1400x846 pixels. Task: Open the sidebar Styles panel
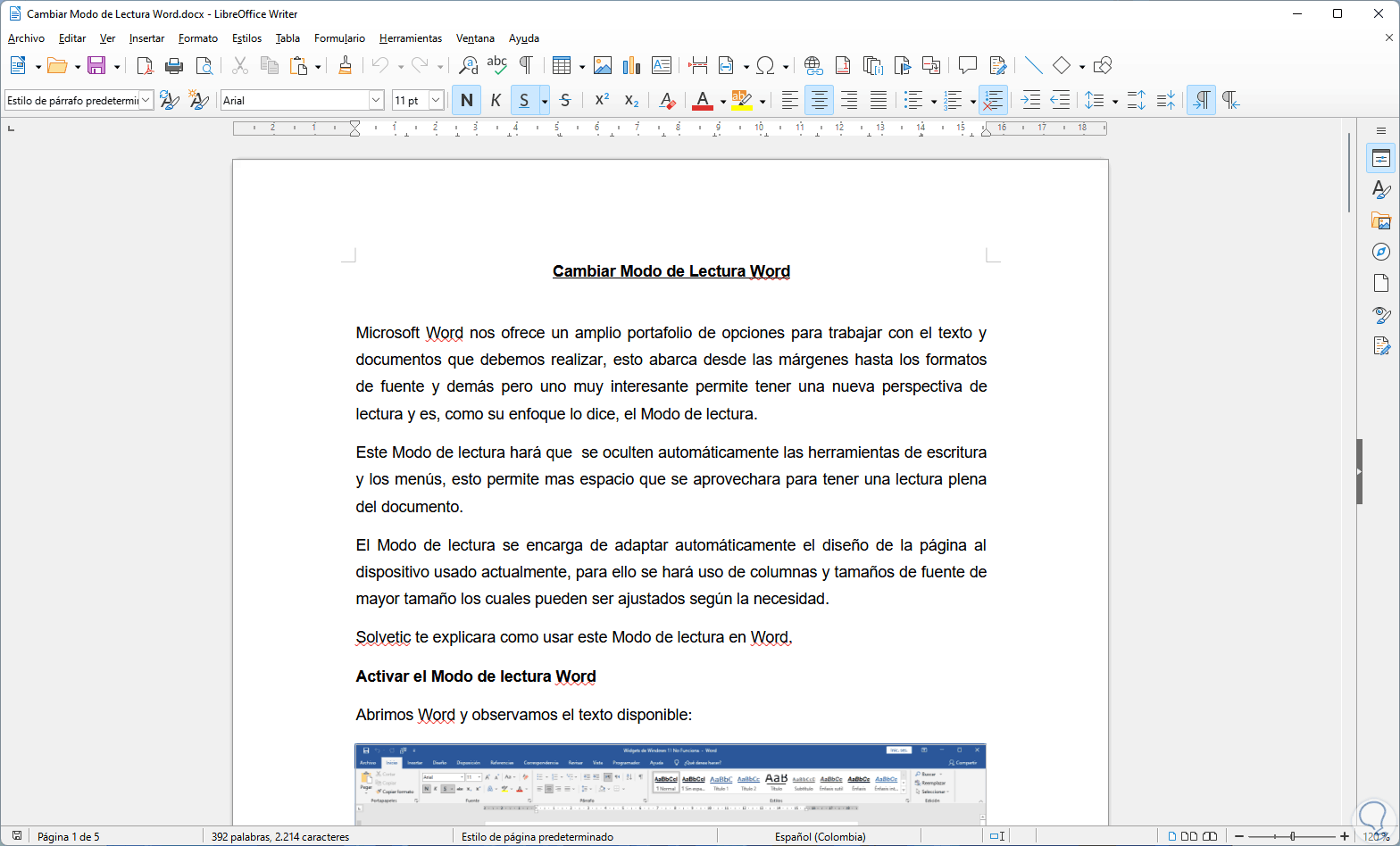[1381, 189]
